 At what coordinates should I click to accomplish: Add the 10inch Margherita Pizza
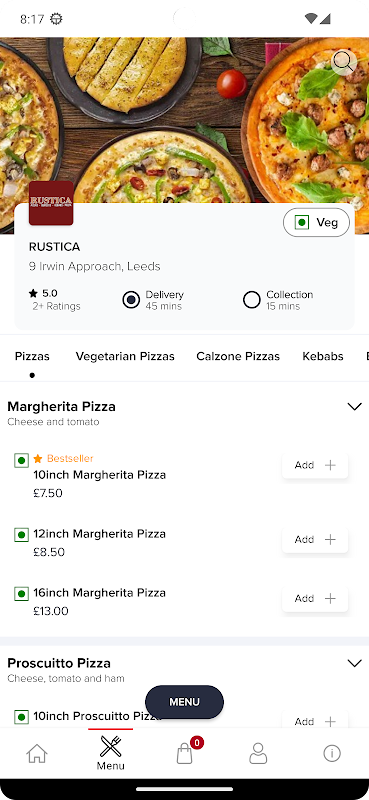[315, 465]
